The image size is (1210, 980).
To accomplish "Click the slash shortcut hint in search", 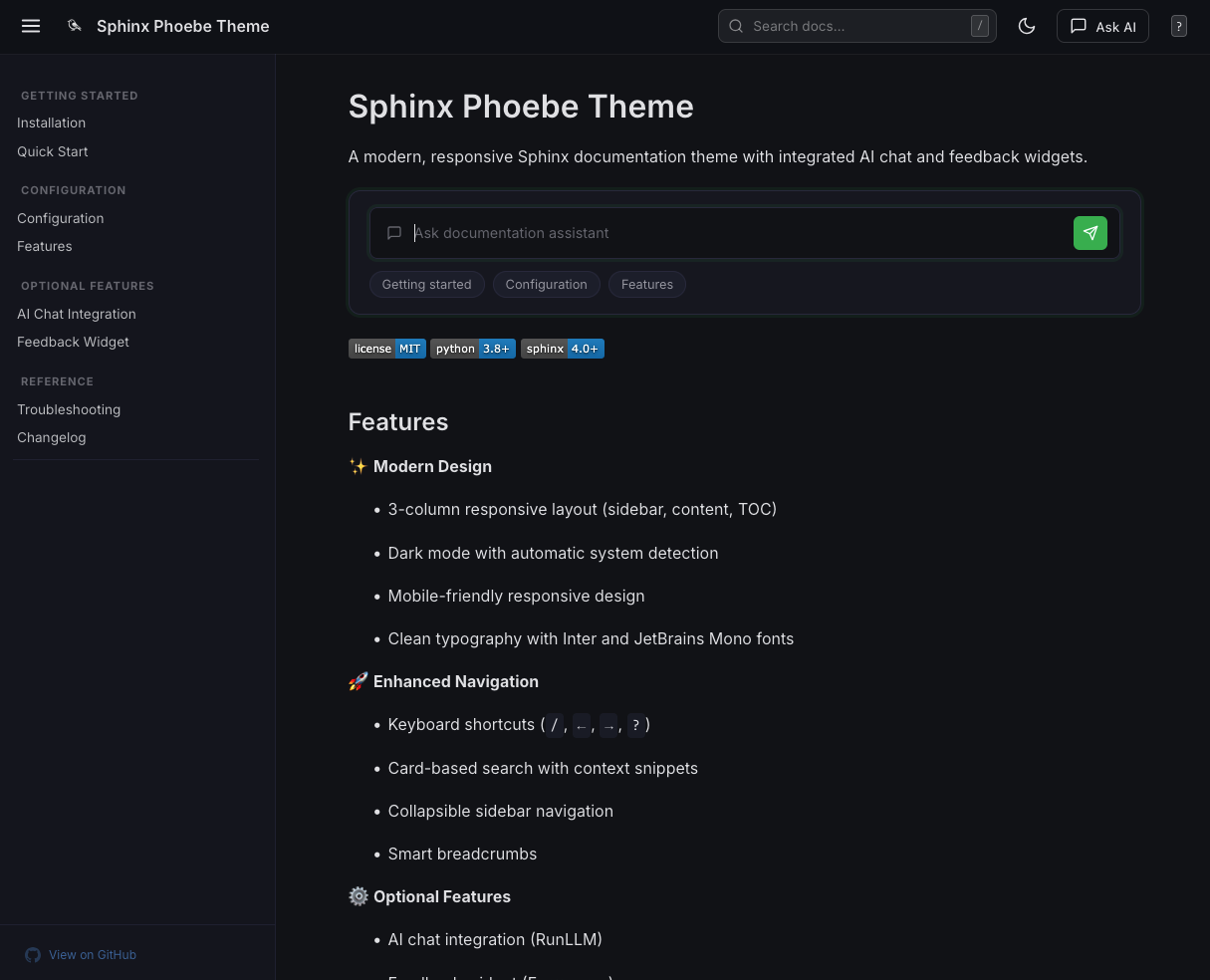I will coord(980,26).
